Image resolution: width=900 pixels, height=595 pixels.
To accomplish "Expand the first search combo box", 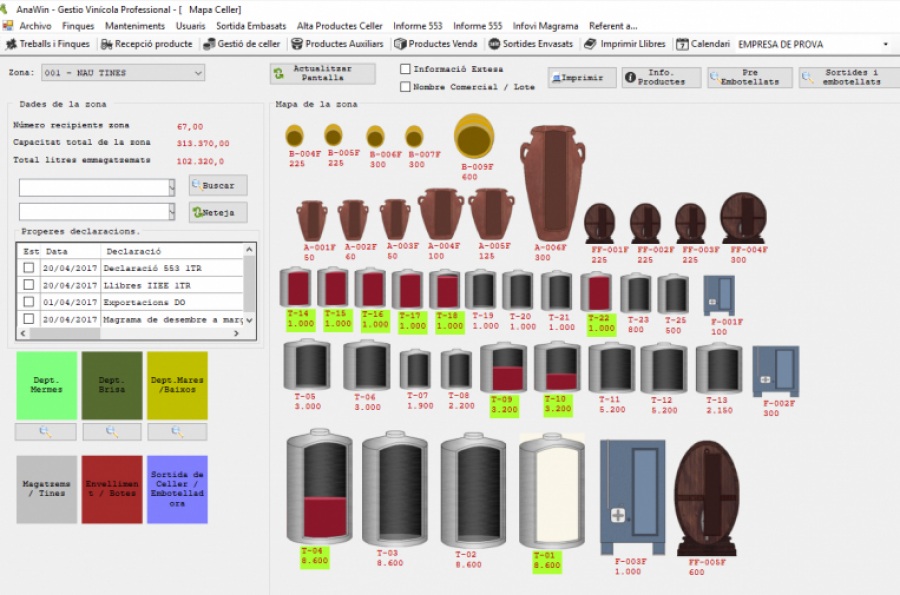I will pos(172,187).
